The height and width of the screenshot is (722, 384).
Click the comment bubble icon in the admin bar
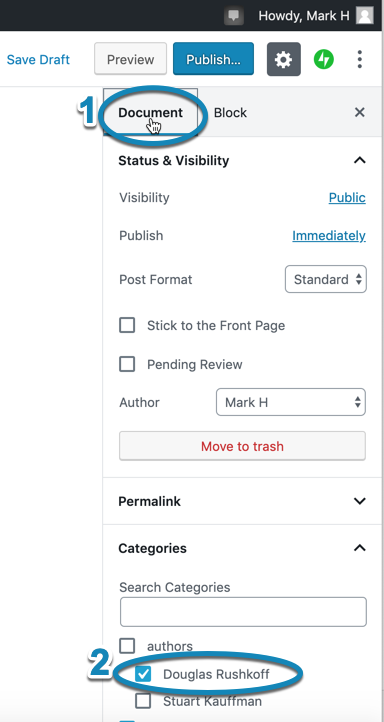click(234, 16)
